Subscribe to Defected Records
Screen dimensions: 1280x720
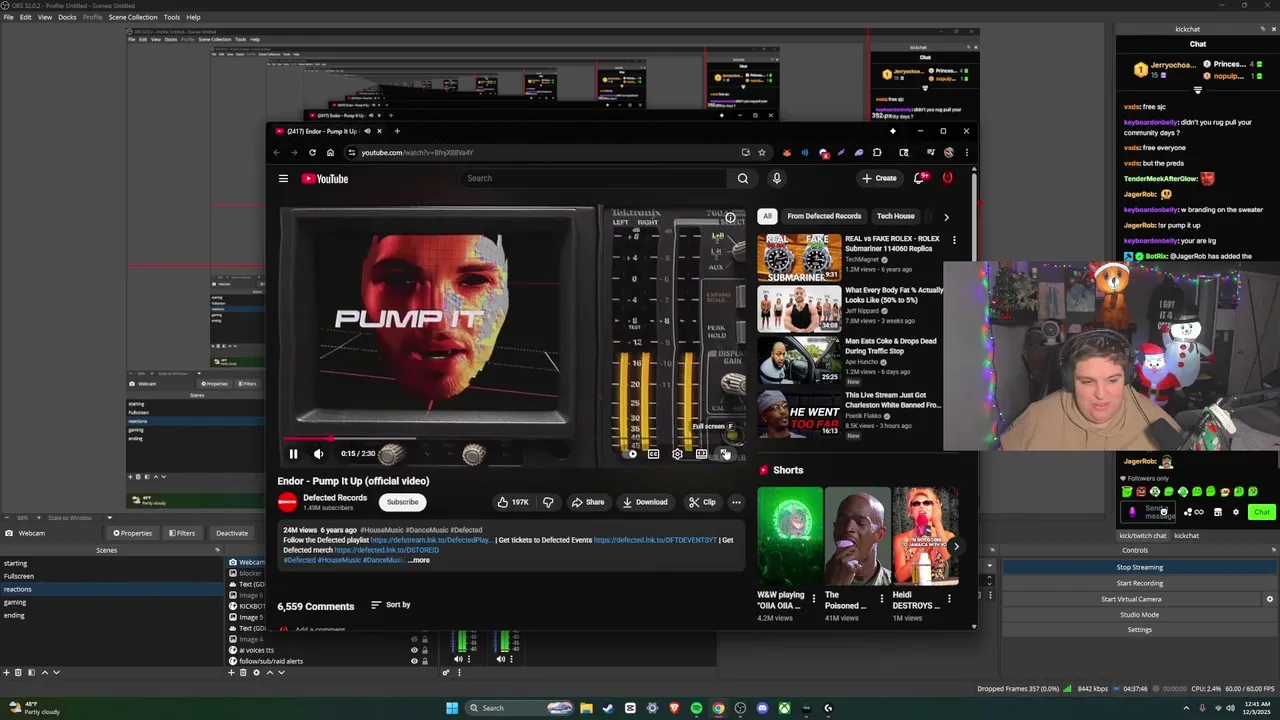403,502
